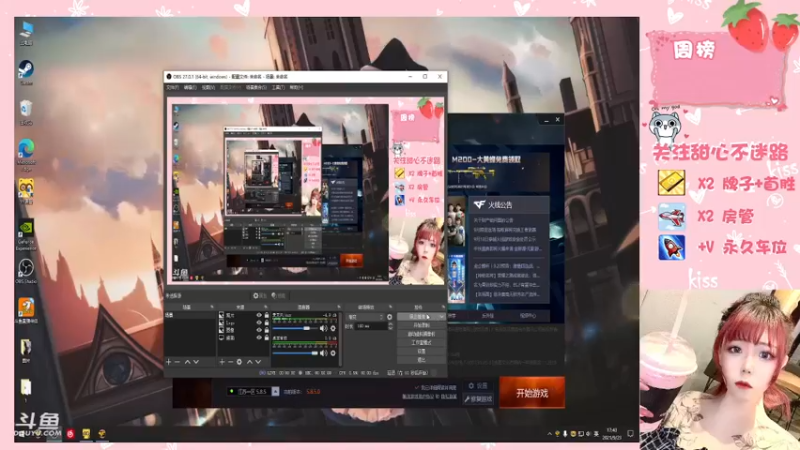Screen dimensions: 800x450
Task: Open source properties gear below Sources list
Action: [x=239, y=362]
